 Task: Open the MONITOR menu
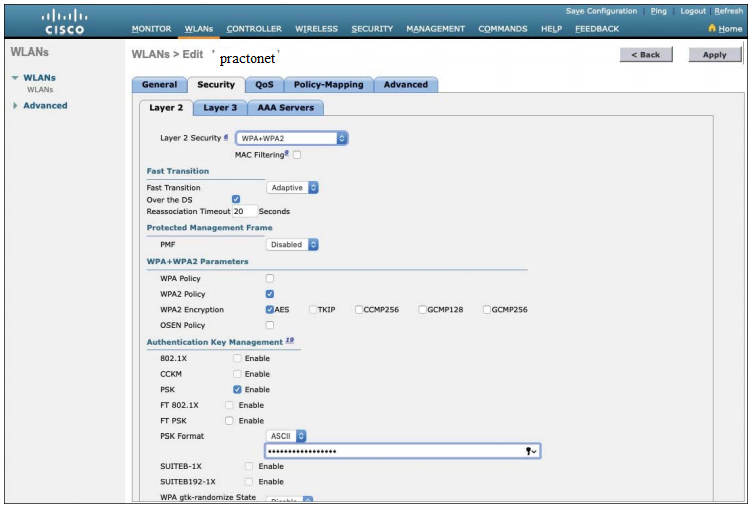pyautogui.click(x=152, y=29)
